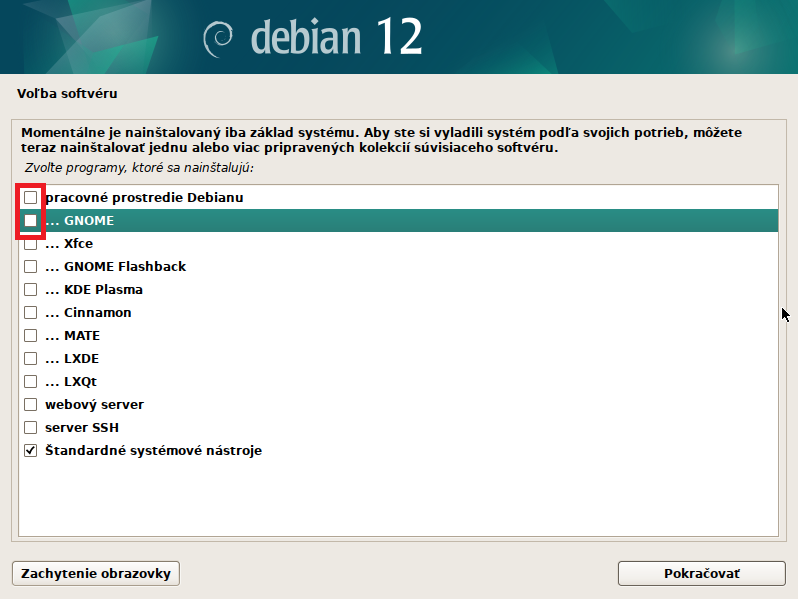Enable the Cinnamon checkbox
The width and height of the screenshot is (798, 599).
(31, 313)
